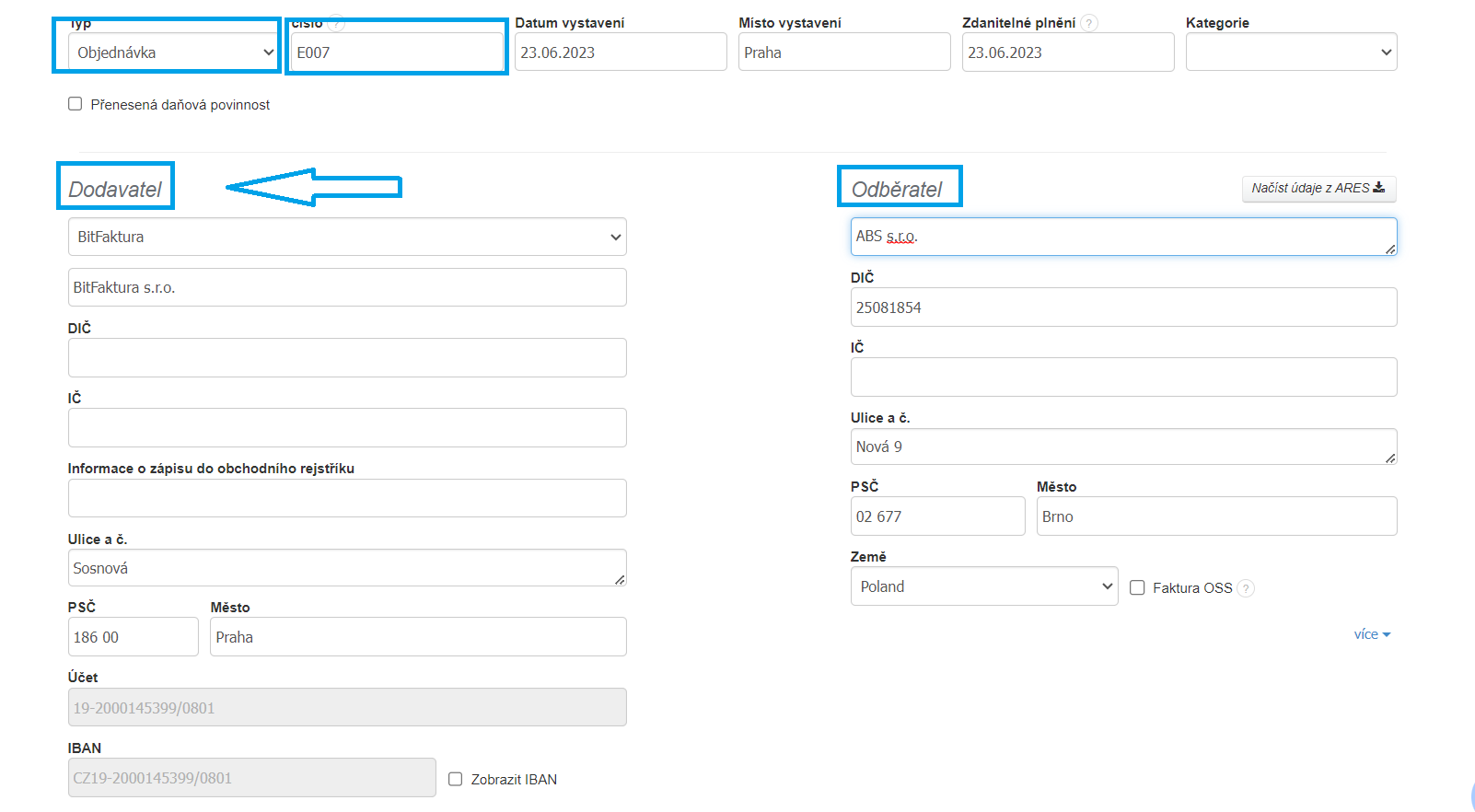Click help icon next to Zdanitelné plnění
The width and height of the screenshot is (1475, 812).
1089,23
